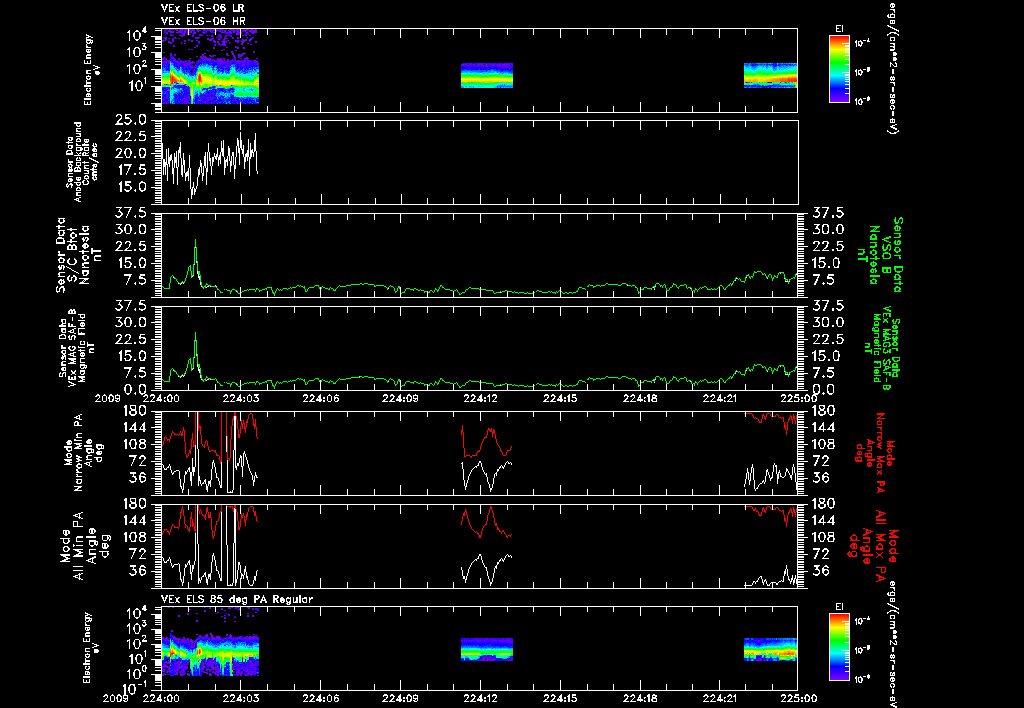Click the red Narrow Max PA curve near 224:12

coord(487,442)
